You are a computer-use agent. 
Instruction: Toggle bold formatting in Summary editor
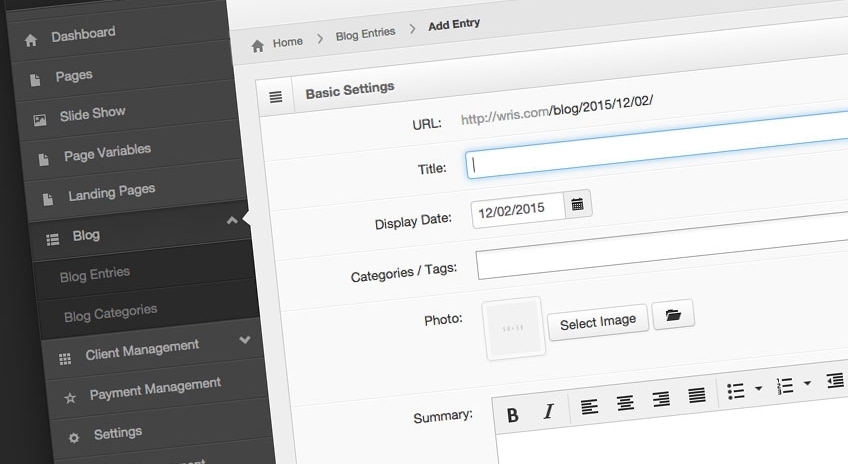513,414
